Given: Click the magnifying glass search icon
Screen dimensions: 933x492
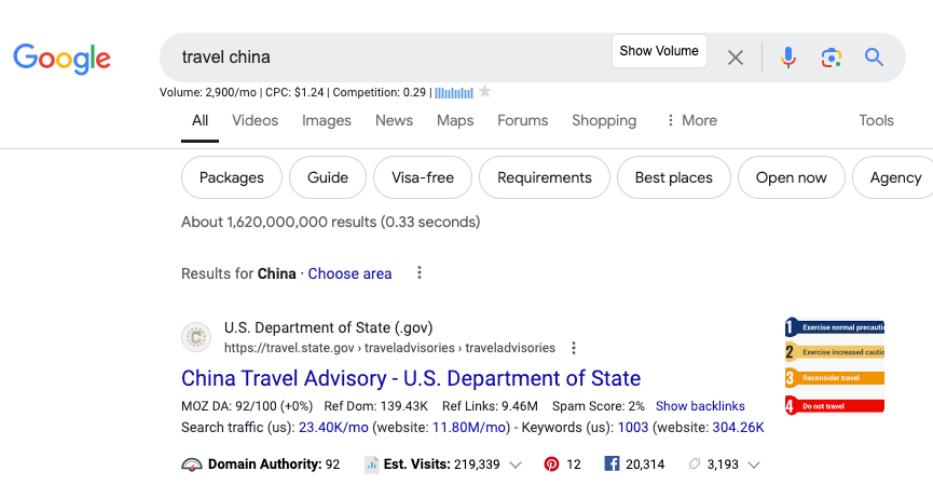Looking at the screenshot, I should click(x=874, y=58).
